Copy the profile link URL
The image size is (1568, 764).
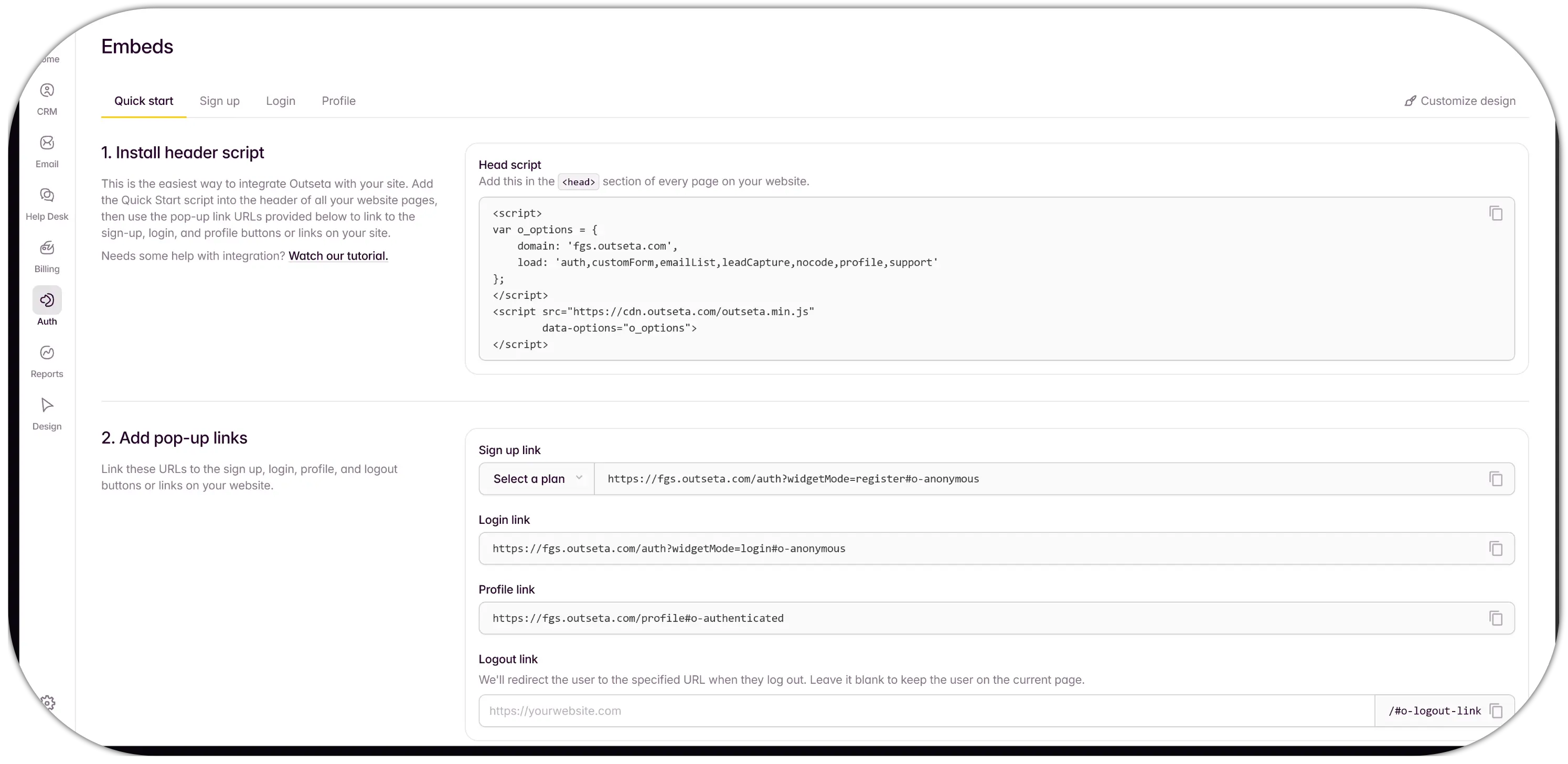(1496, 619)
